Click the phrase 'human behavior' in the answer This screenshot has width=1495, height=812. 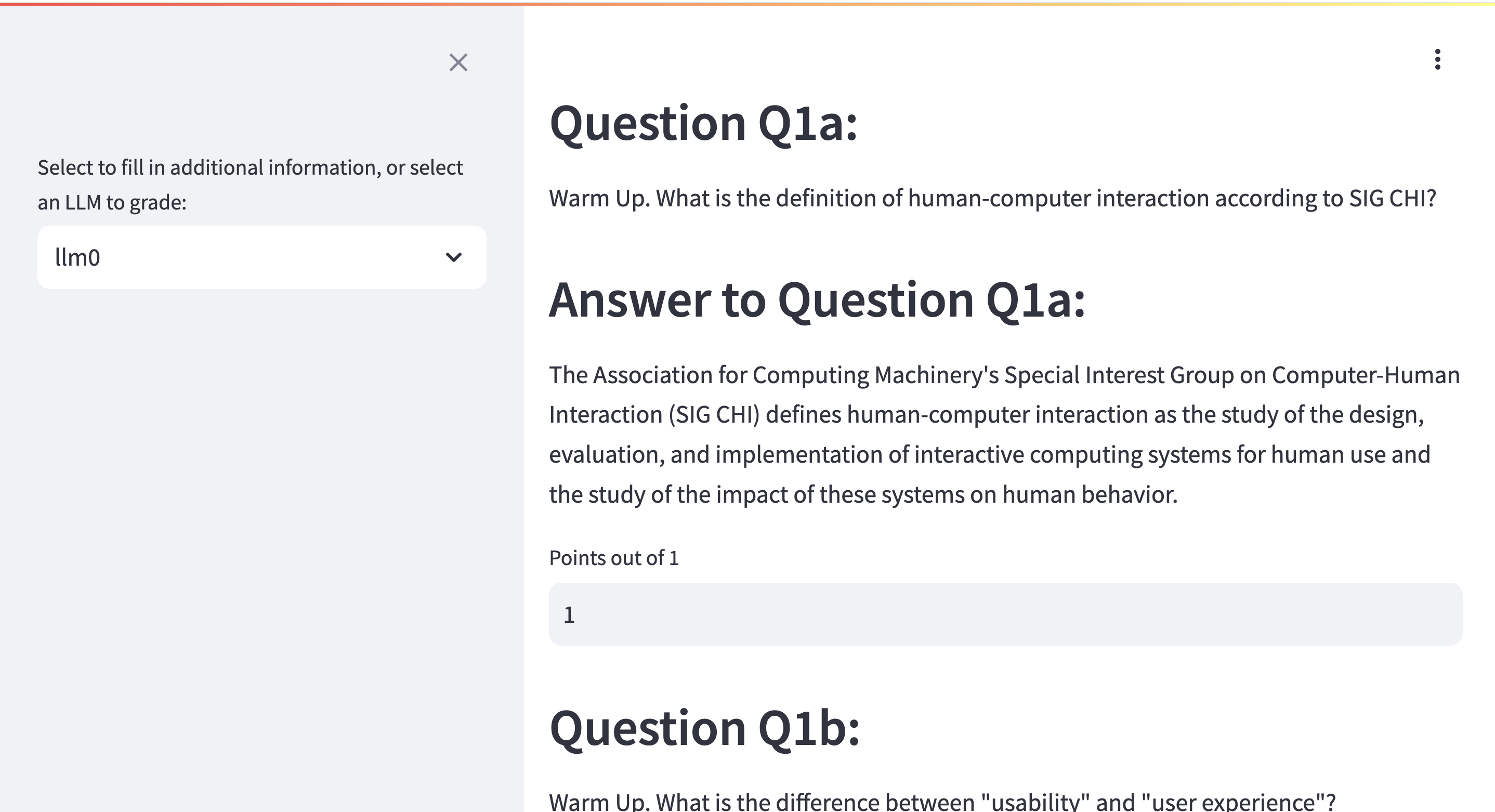pyautogui.click(x=1089, y=494)
